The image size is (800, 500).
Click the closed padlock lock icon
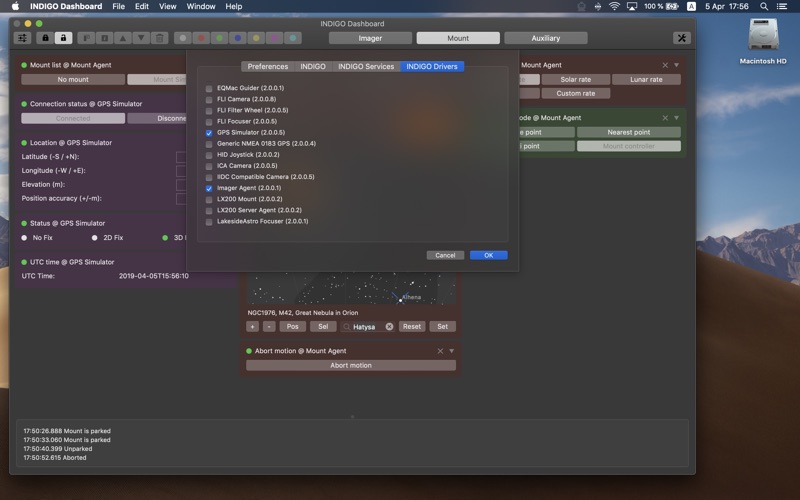pos(45,38)
